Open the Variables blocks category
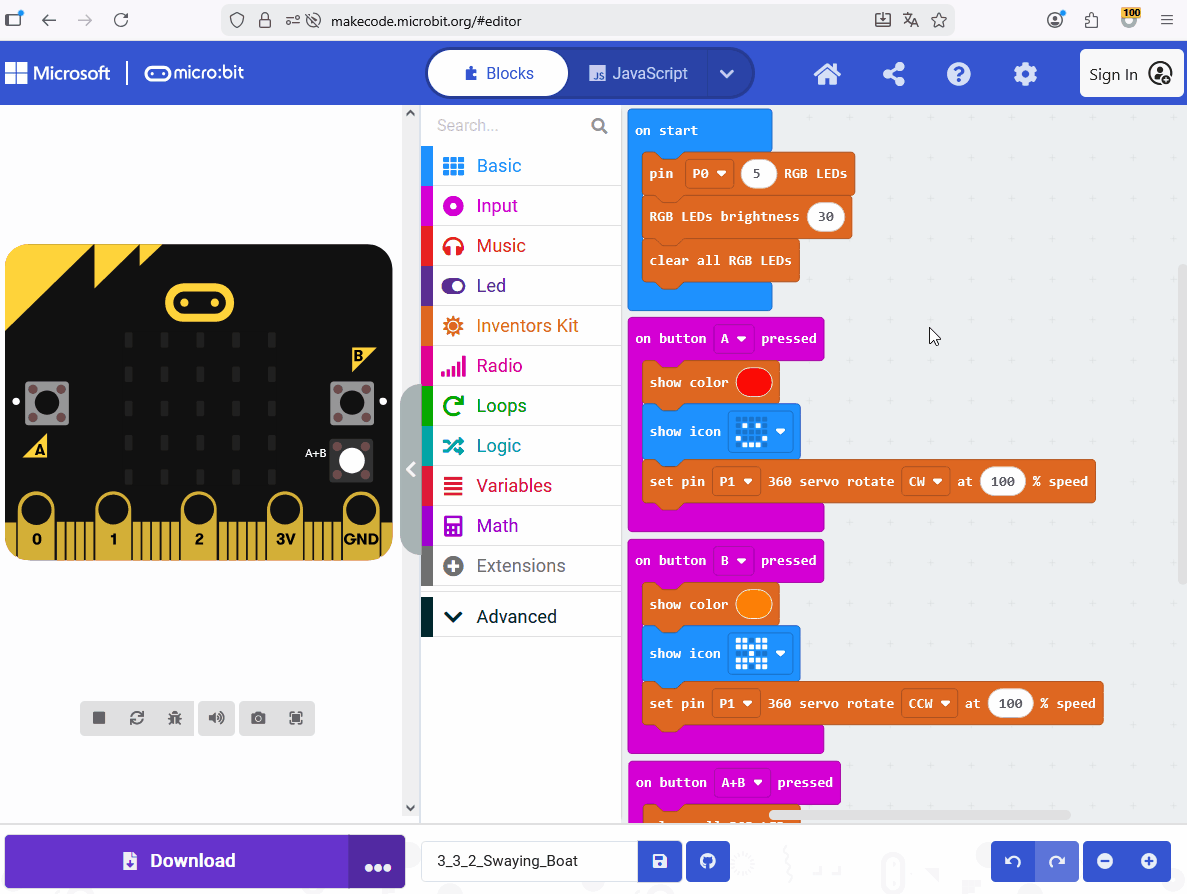This screenshot has width=1187, height=894. coord(521,486)
